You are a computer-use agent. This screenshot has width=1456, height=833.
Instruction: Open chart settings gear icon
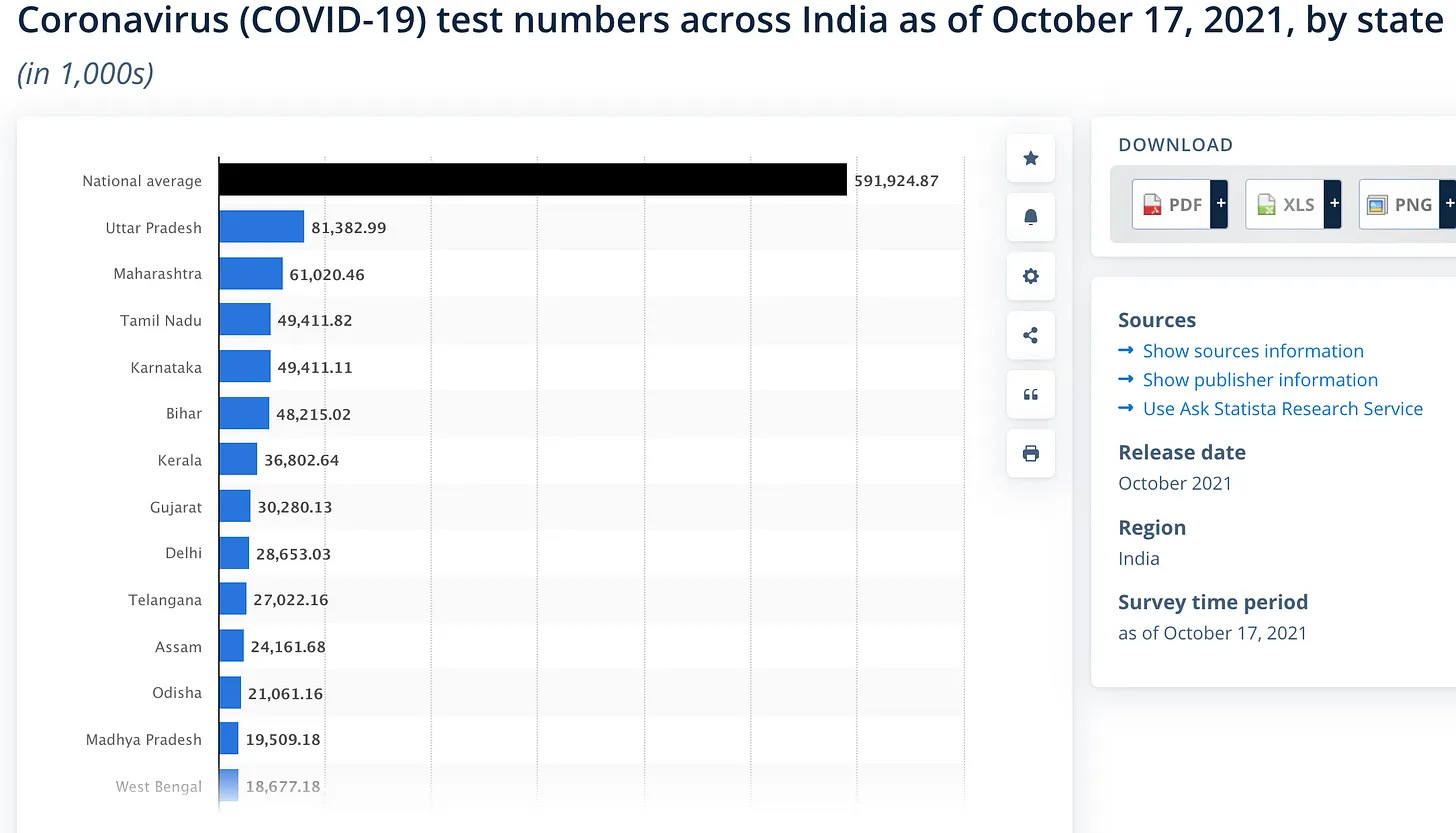coord(1031,276)
